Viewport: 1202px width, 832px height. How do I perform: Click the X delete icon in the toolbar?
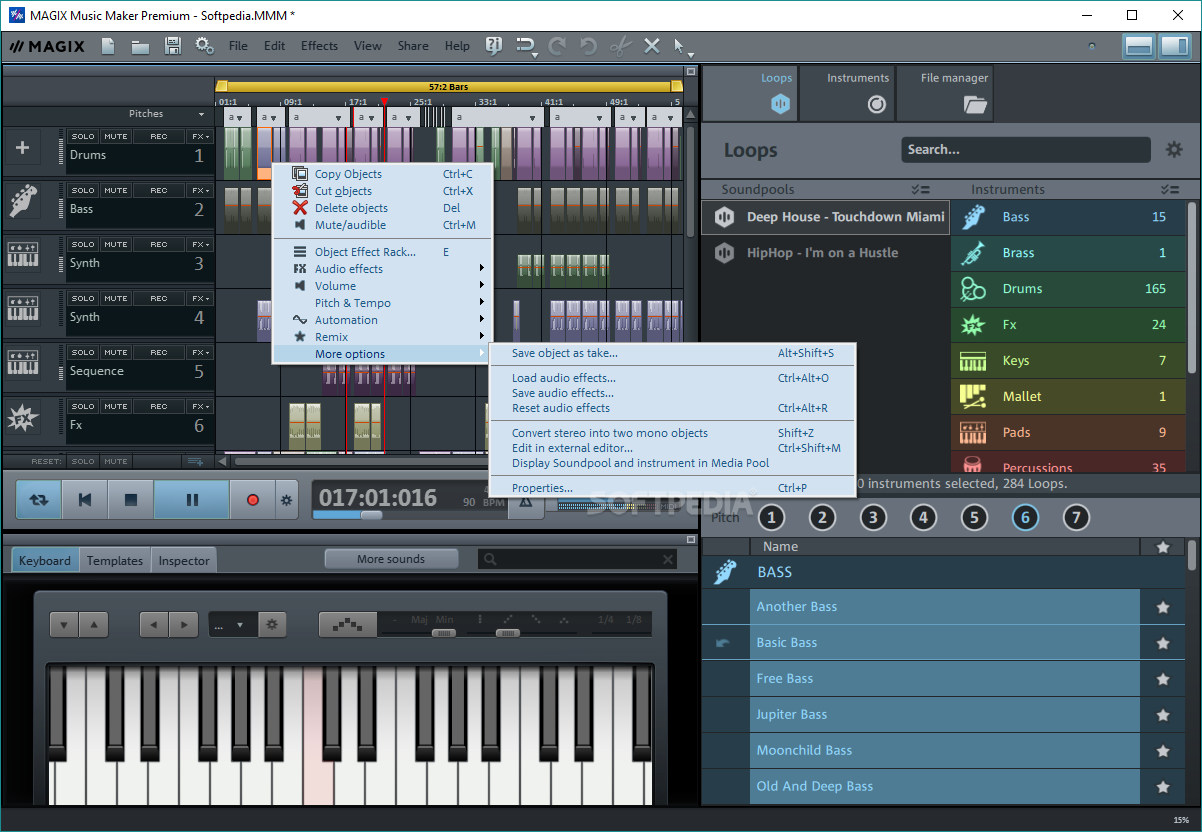[x=652, y=46]
